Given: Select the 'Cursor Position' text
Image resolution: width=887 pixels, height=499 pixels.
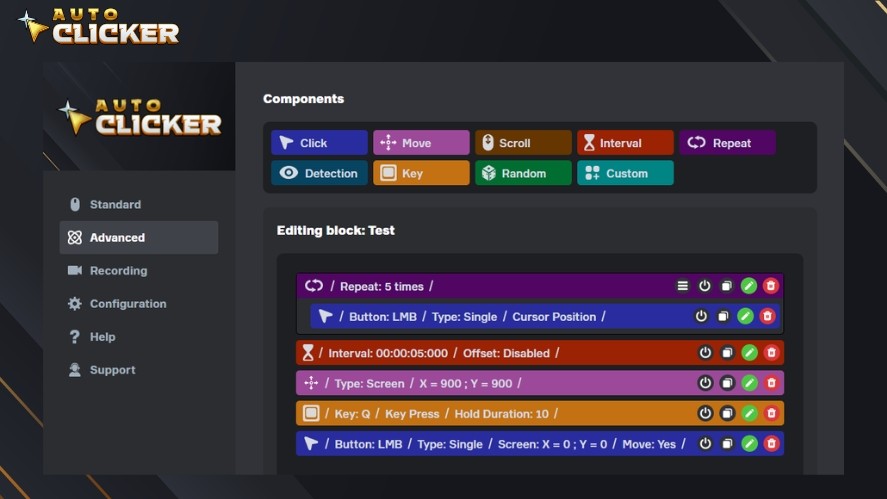Looking at the screenshot, I should pyautogui.click(x=554, y=317).
